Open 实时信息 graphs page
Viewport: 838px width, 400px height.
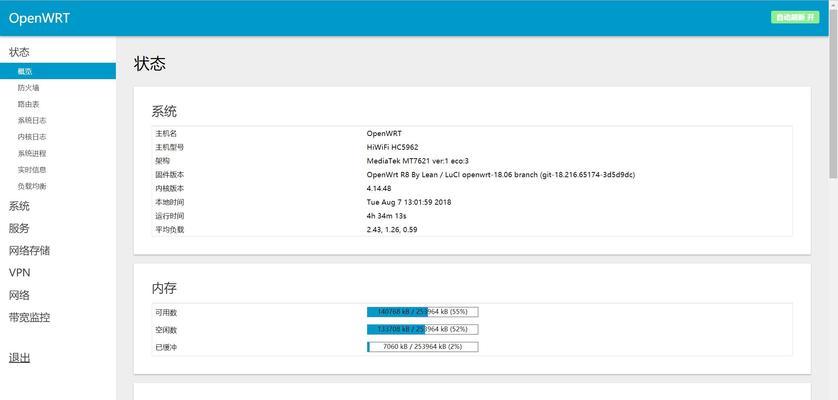pos(32,170)
